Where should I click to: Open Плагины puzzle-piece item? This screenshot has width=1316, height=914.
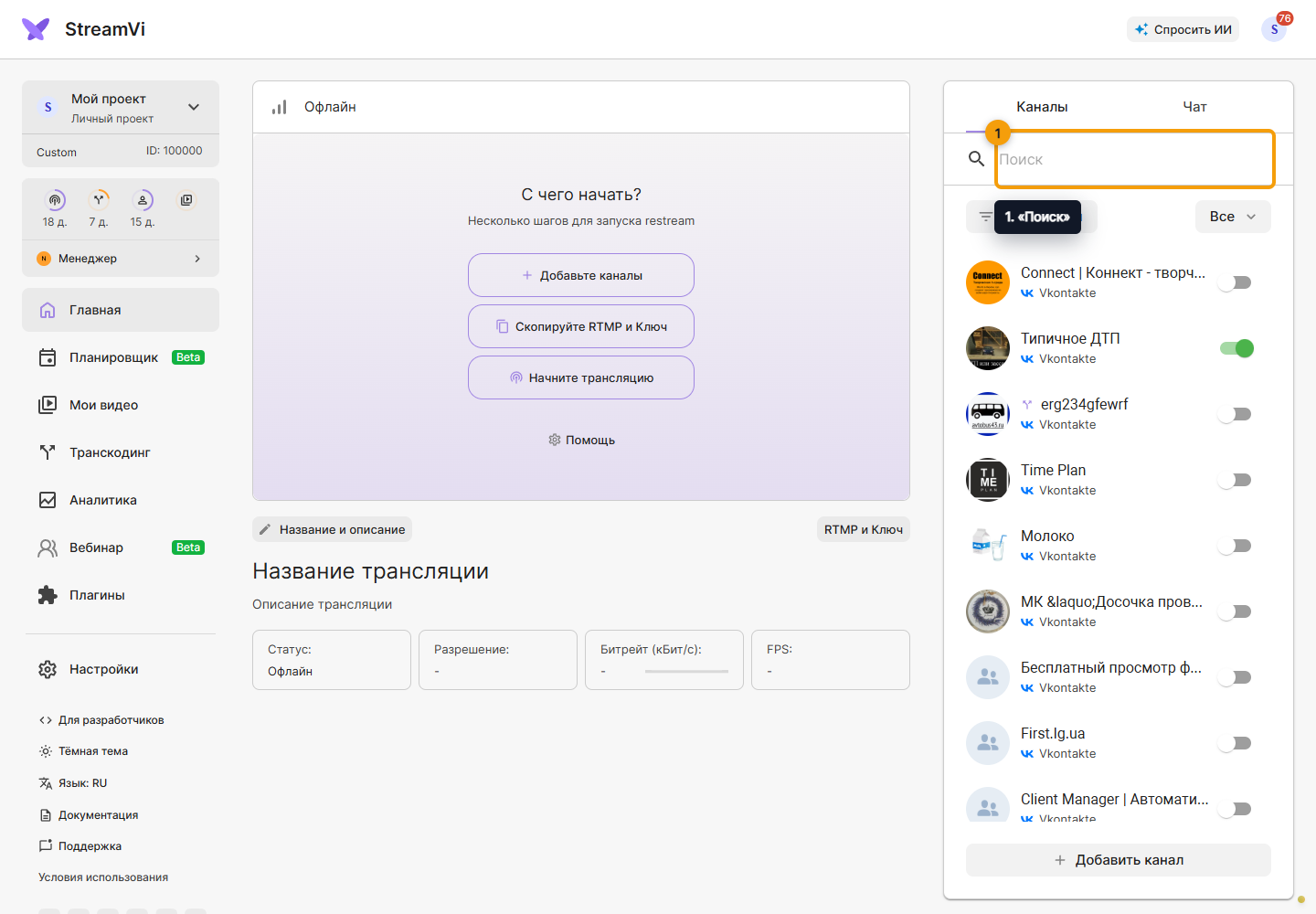point(121,595)
